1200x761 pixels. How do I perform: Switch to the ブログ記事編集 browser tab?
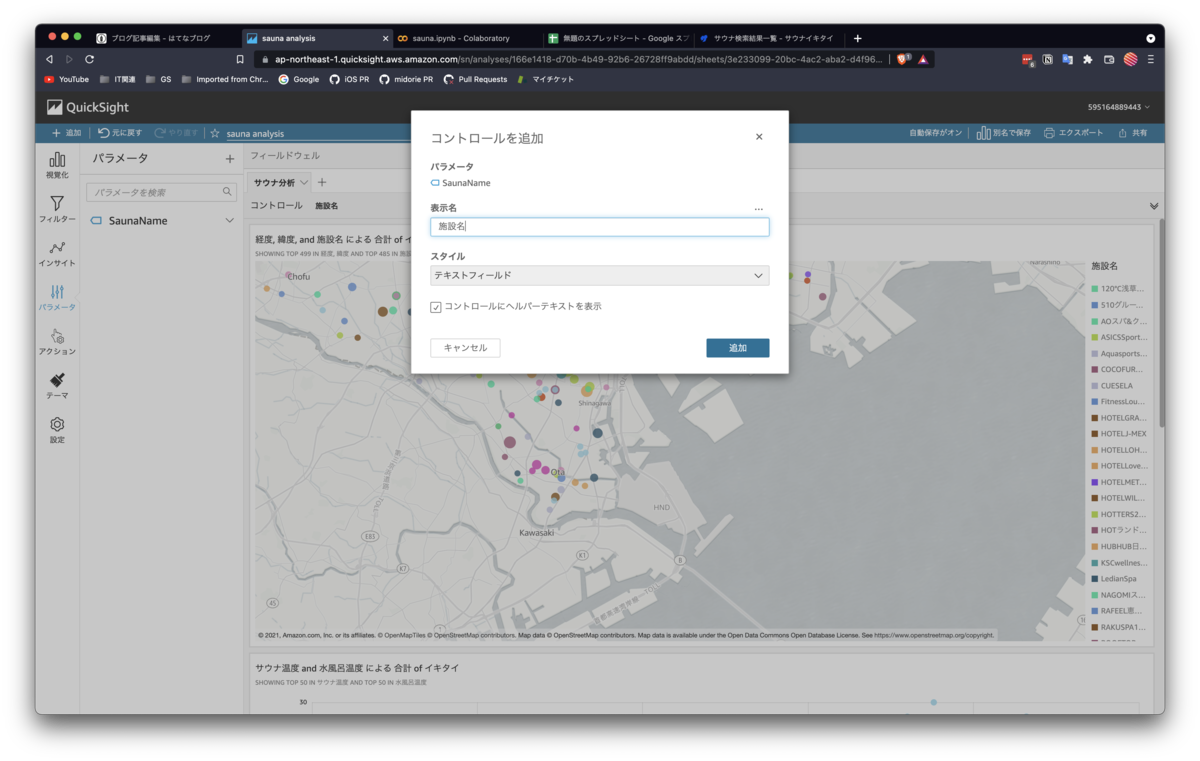pos(160,38)
